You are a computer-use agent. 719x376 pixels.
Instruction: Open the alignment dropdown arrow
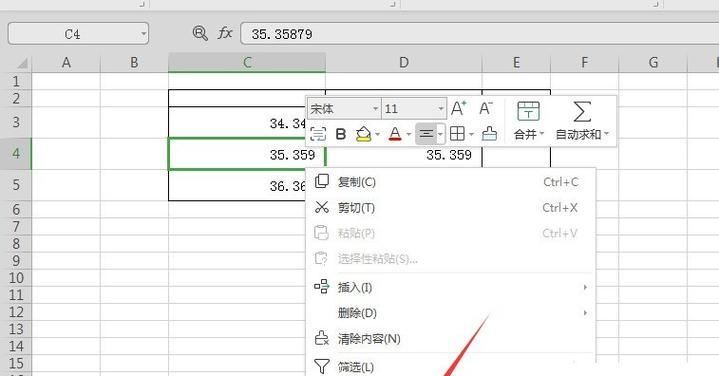click(441, 134)
